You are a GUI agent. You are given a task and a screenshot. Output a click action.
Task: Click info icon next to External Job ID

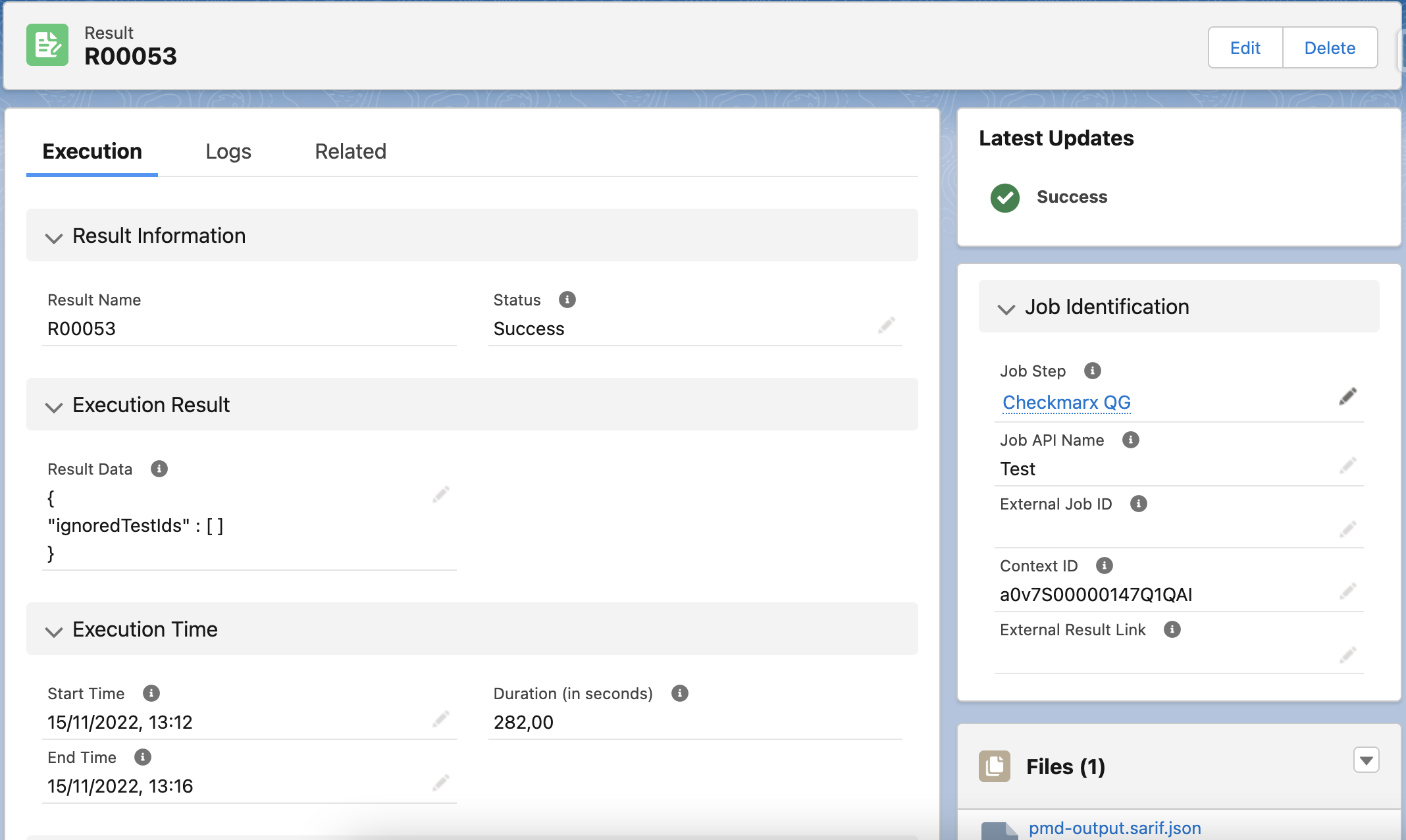click(x=1139, y=504)
